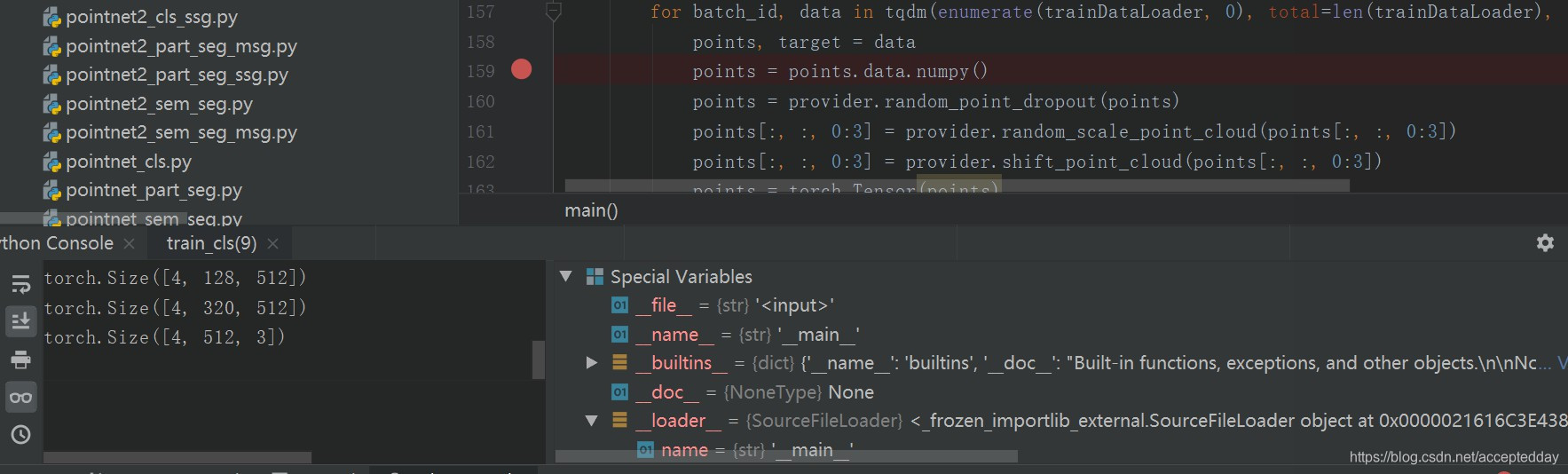Click Python icon of pointnet2_cls_ssg.py
The height and width of the screenshot is (474, 1568).
coord(51,17)
